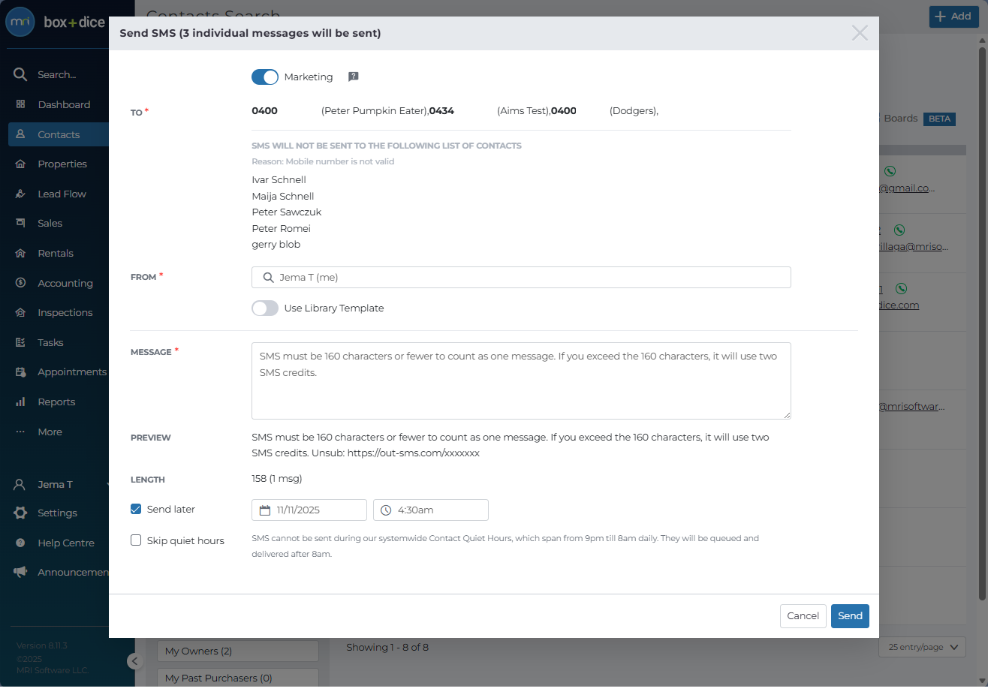
Task: Click second row WhatsApp icon
Action: 899,230
